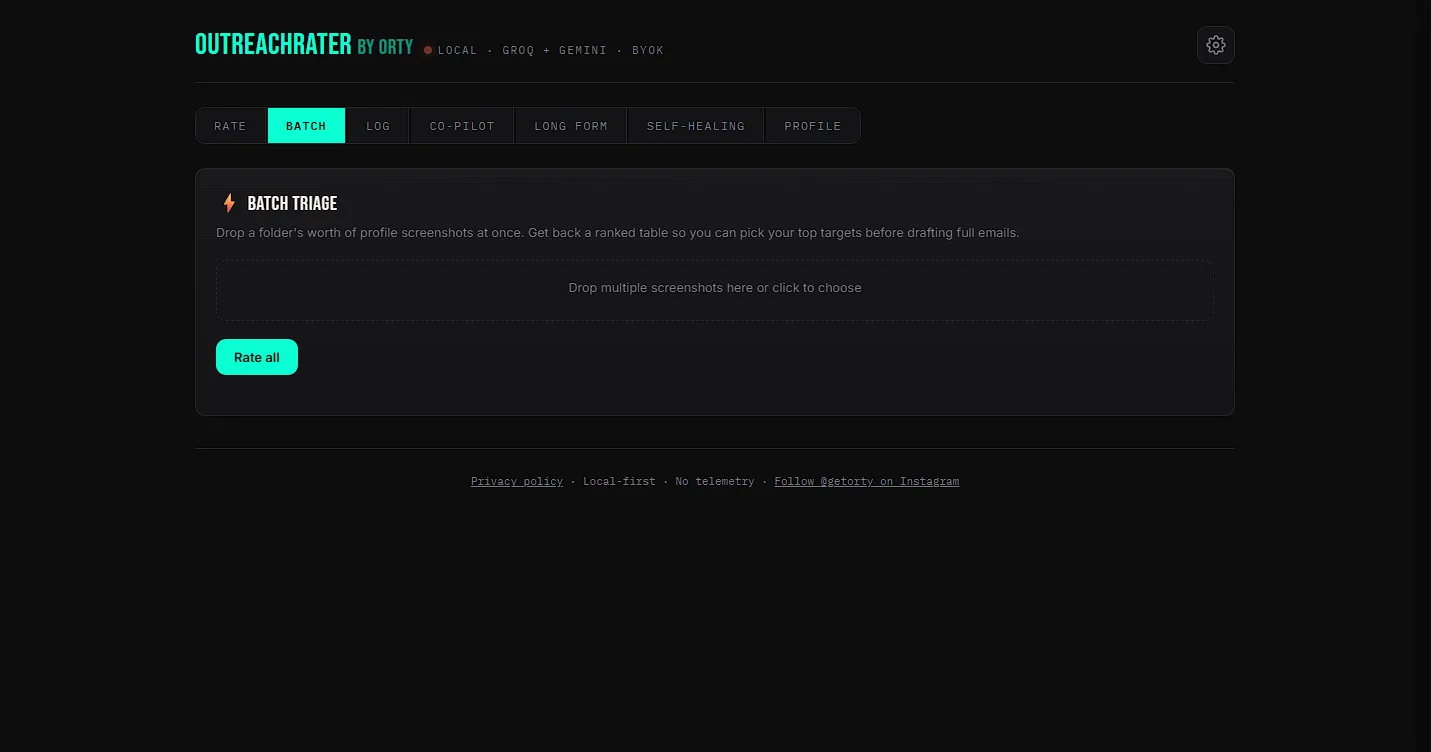The width and height of the screenshot is (1431, 752).
Task: Open the Privacy policy link
Action: [517, 481]
